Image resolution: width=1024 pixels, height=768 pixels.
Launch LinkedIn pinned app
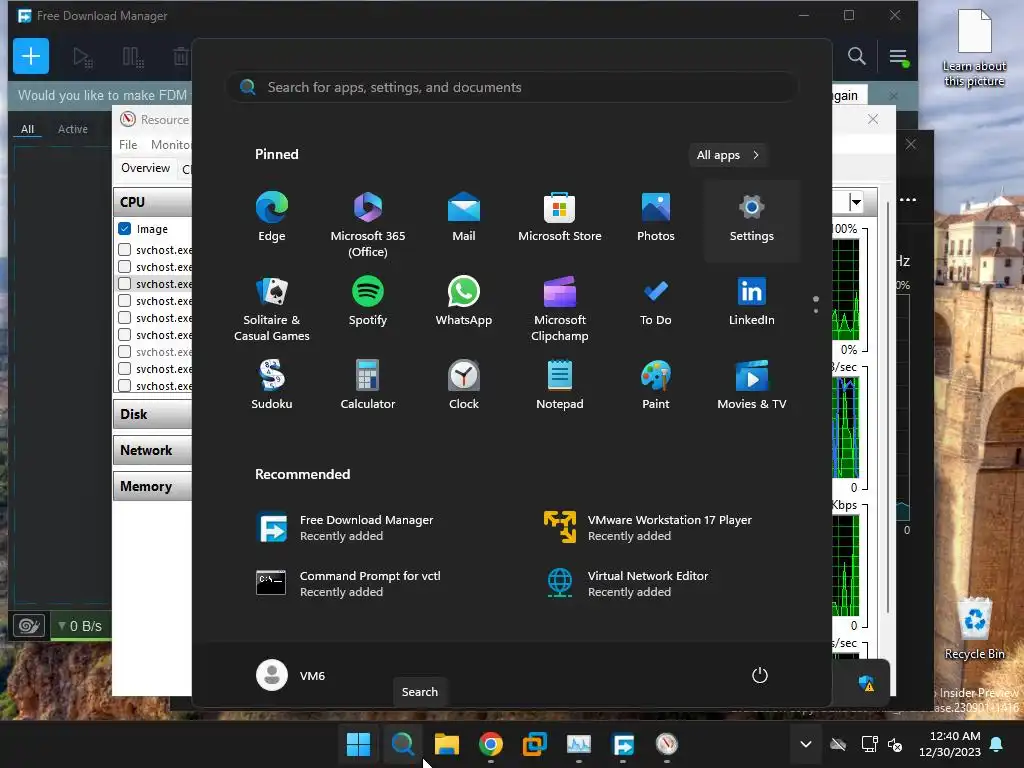pyautogui.click(x=752, y=301)
